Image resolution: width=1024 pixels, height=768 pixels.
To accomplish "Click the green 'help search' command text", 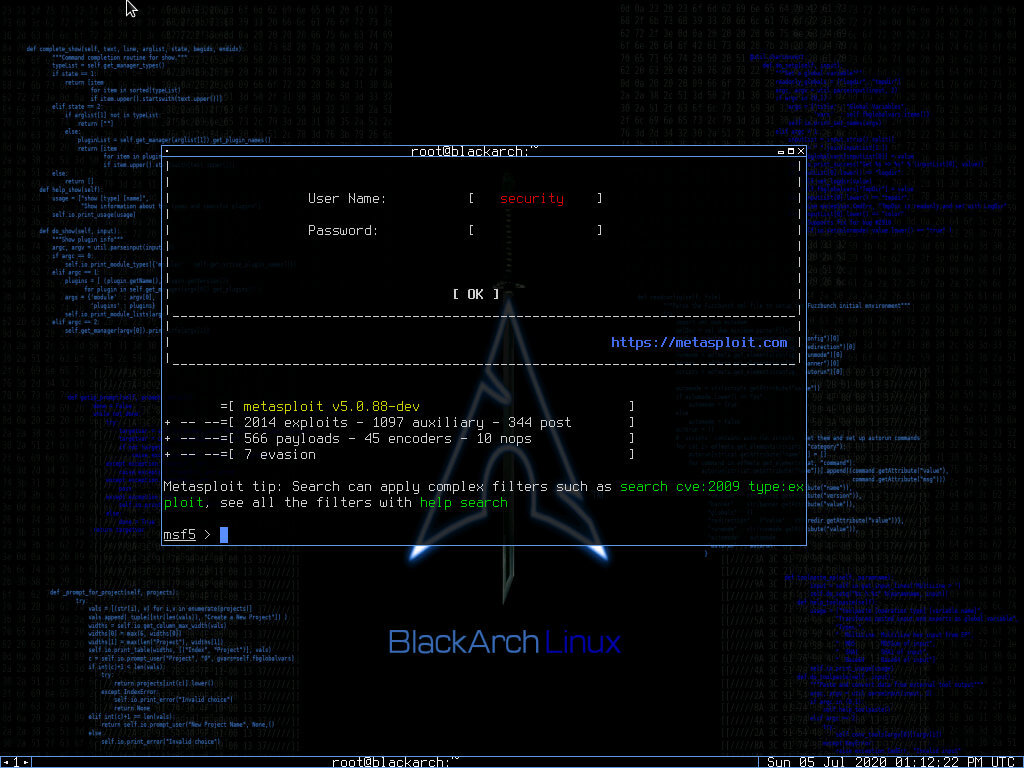I will pyautogui.click(x=464, y=503).
